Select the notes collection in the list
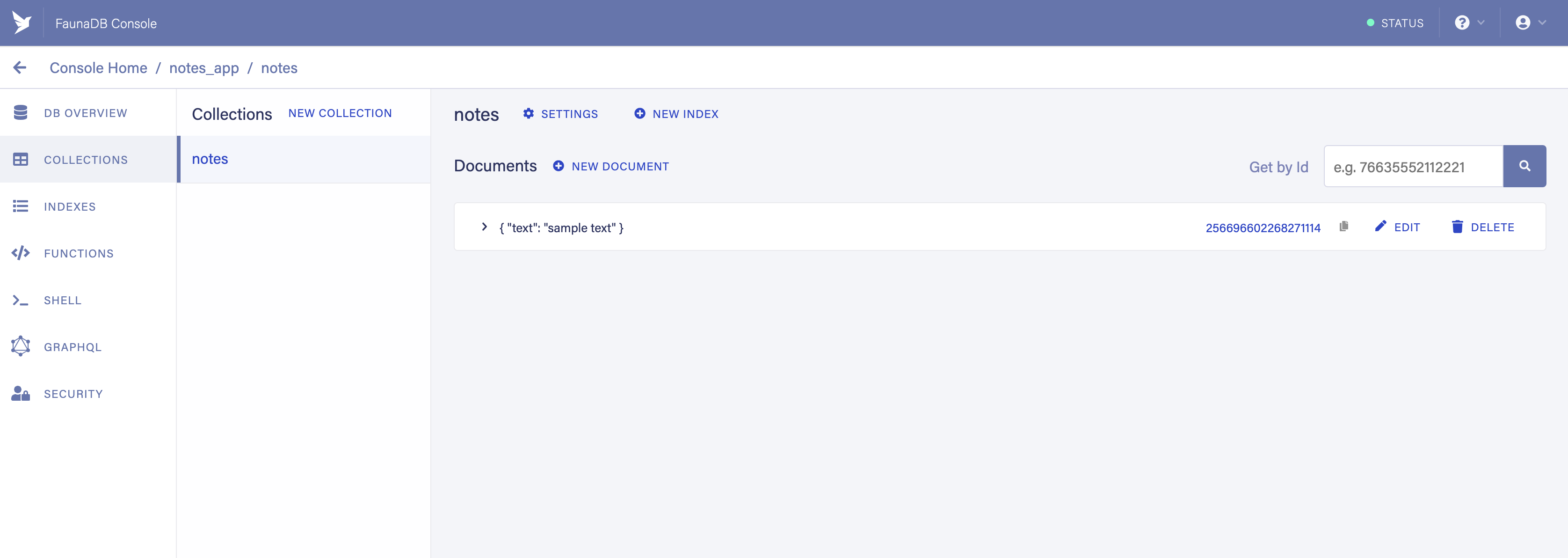Viewport: 1568px width, 558px height. tap(305, 159)
